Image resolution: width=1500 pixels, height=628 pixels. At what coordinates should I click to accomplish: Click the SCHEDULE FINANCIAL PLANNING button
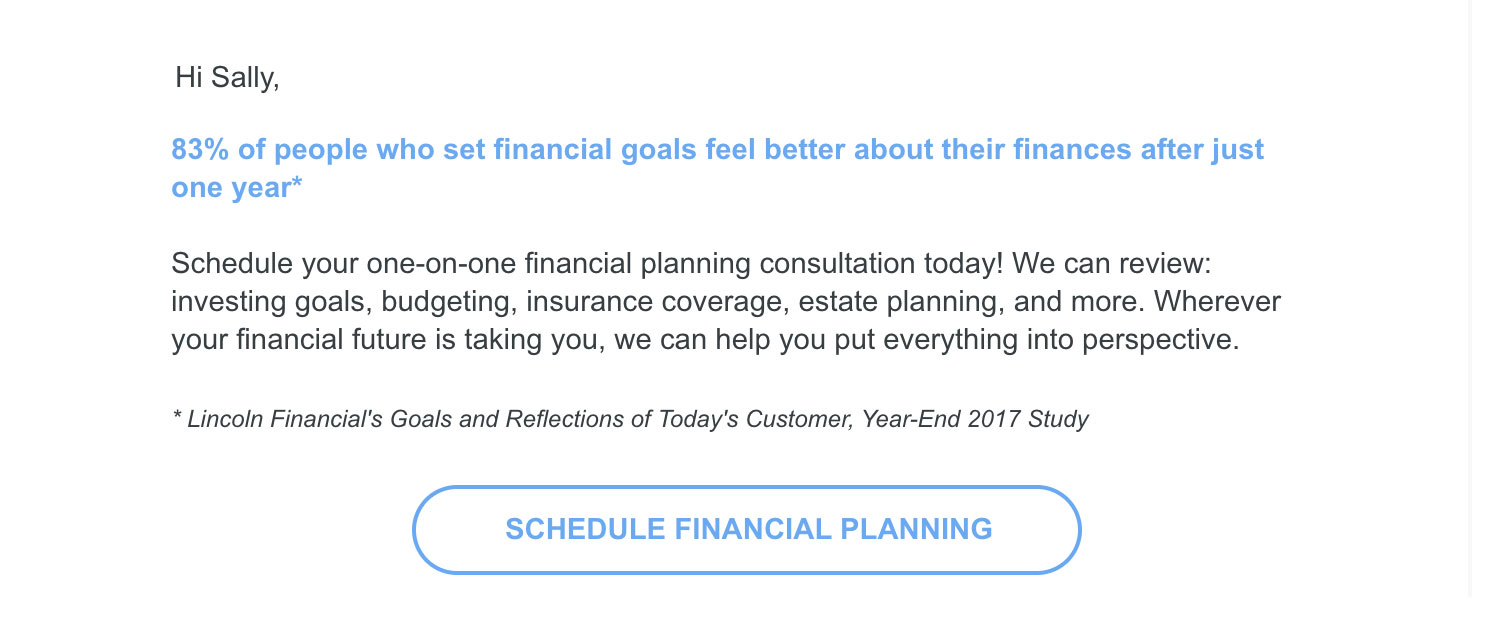pyautogui.click(x=747, y=529)
